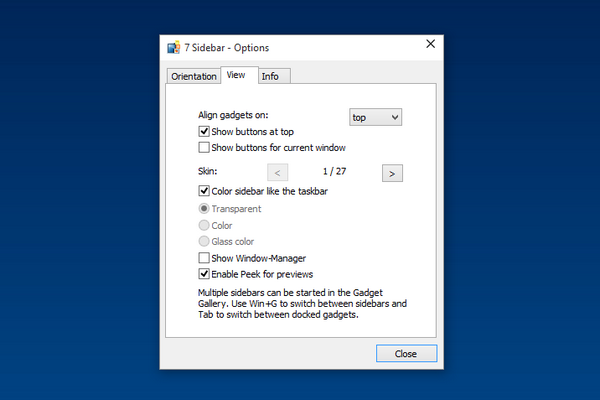The height and width of the screenshot is (400, 600).
Task: Close the dialog with the title bar X
Action: pyautogui.click(x=431, y=44)
